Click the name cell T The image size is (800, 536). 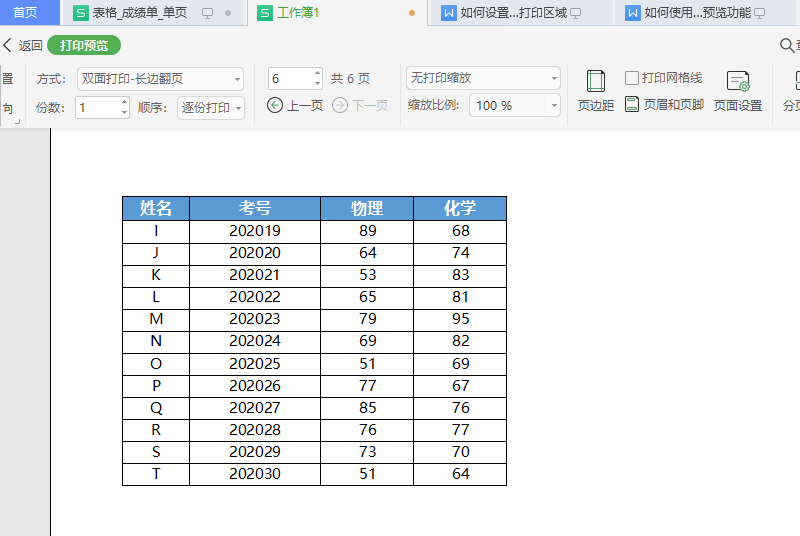156,474
